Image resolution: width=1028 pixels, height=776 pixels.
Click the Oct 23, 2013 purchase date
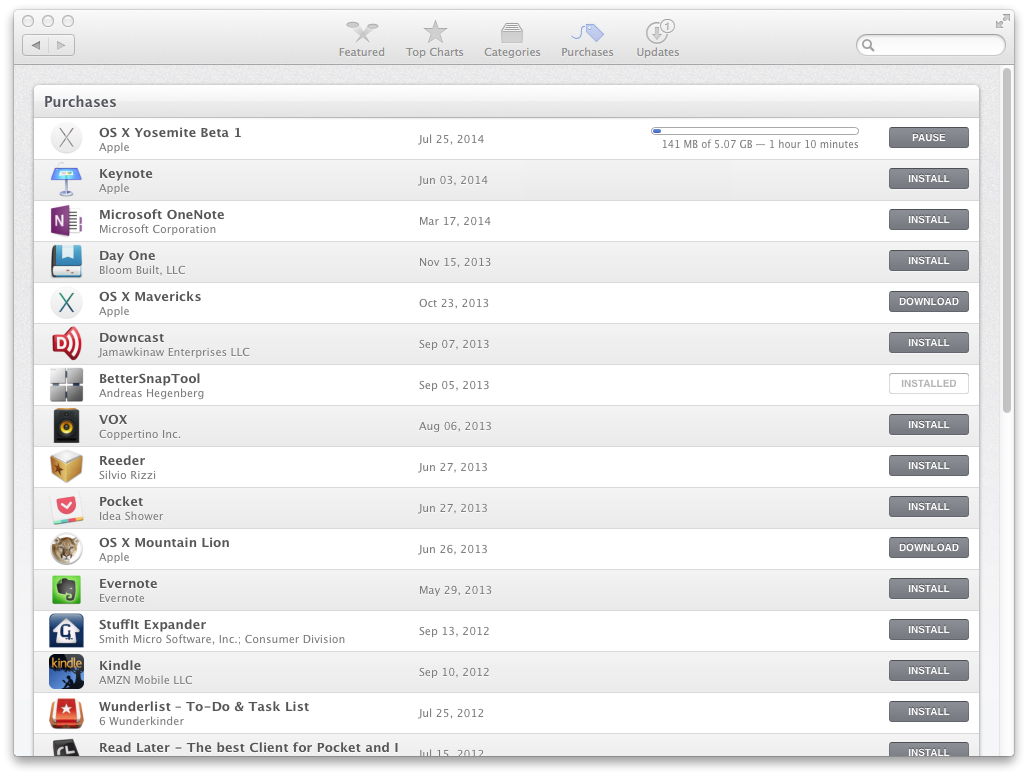454,303
